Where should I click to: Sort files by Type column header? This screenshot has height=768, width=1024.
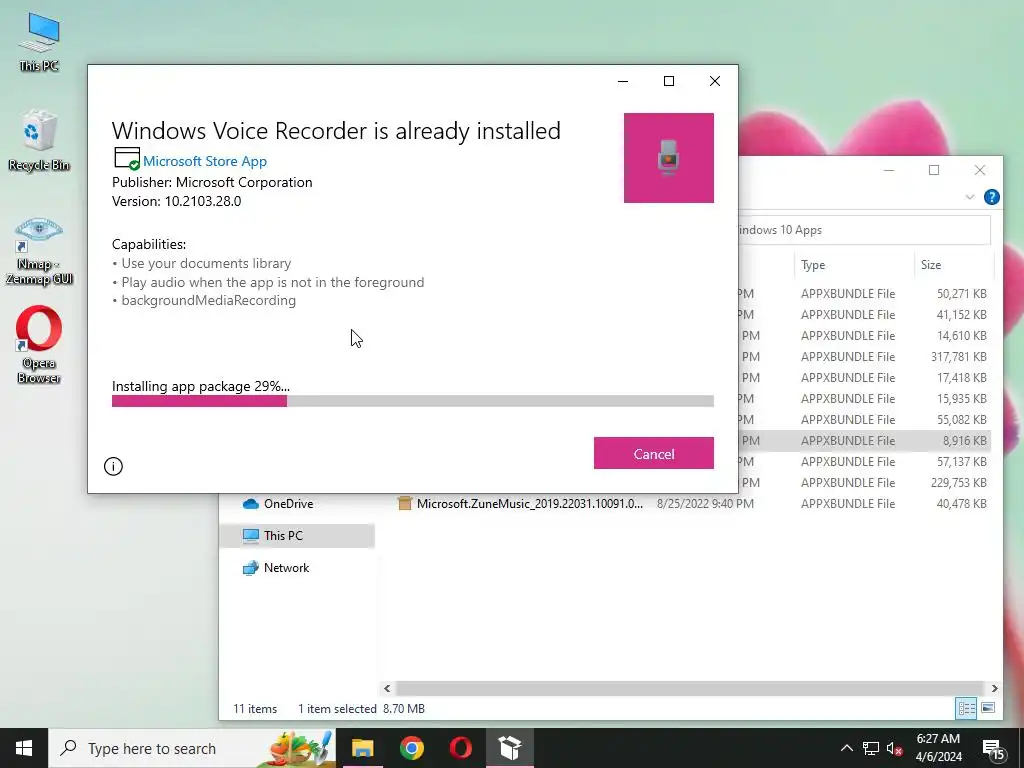click(x=854, y=264)
